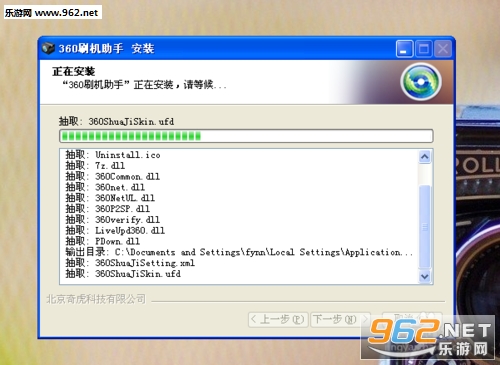Select log line 抽取: 360verify.dll
Image resolution: width=500 pixels, height=365 pixels.
(113, 220)
